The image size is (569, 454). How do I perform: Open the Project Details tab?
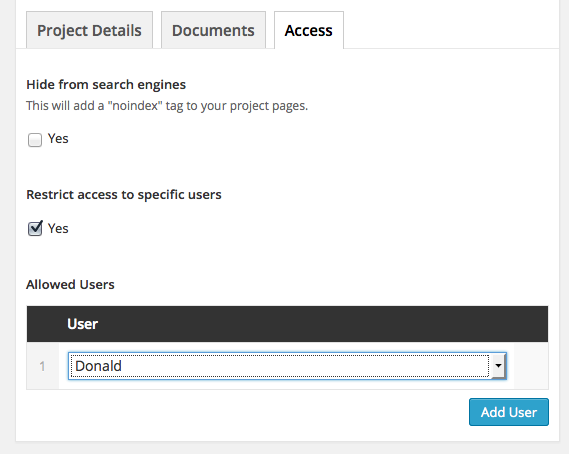coord(89,30)
